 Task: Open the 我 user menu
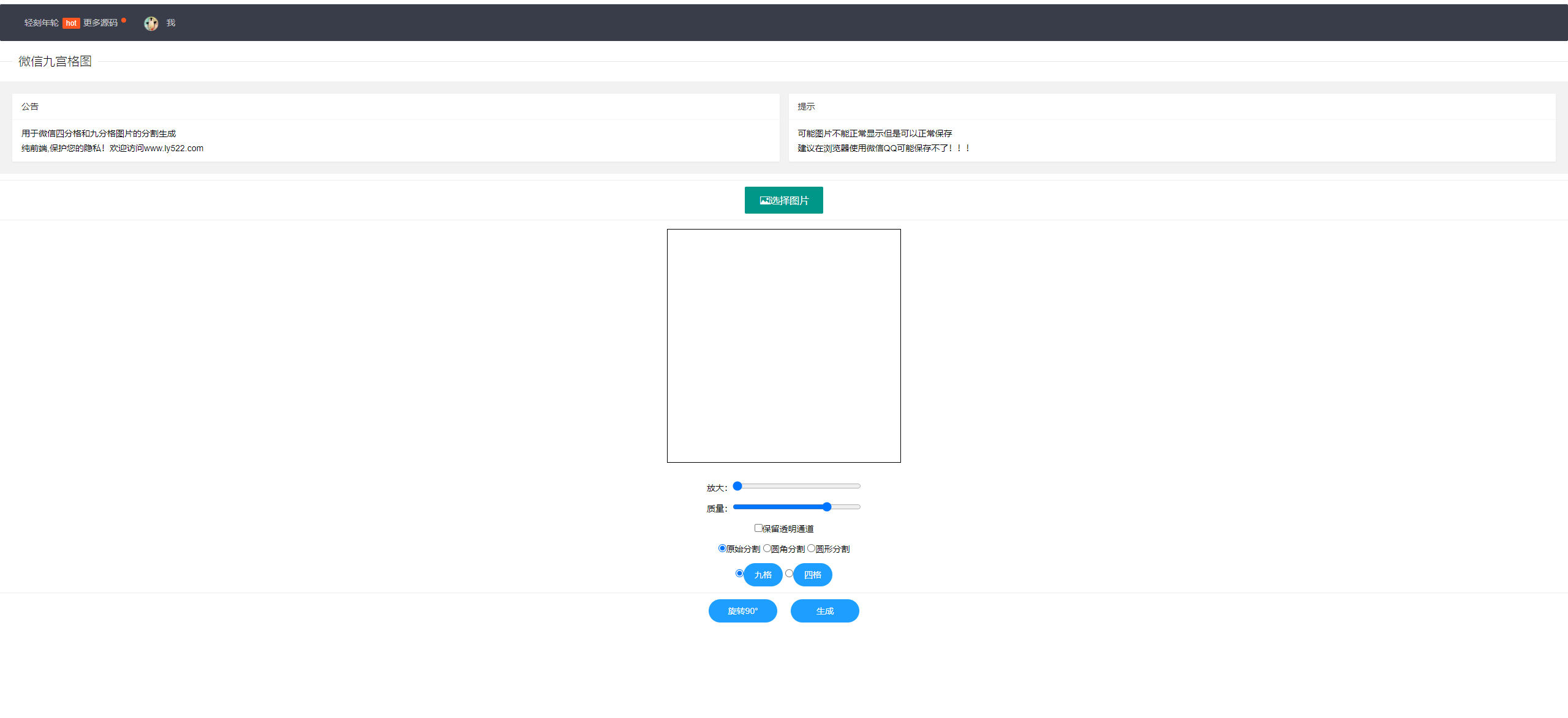pyautogui.click(x=171, y=23)
